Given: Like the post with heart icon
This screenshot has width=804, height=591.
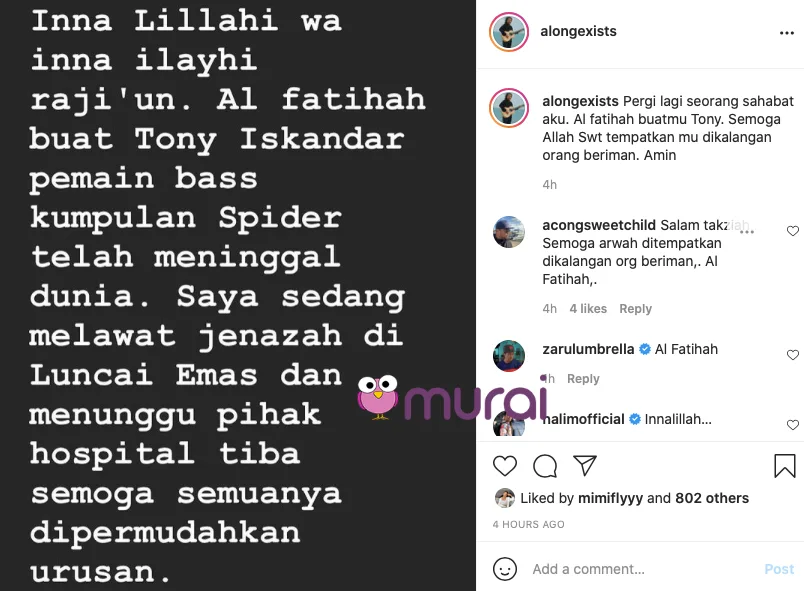Looking at the screenshot, I should pyautogui.click(x=505, y=466).
